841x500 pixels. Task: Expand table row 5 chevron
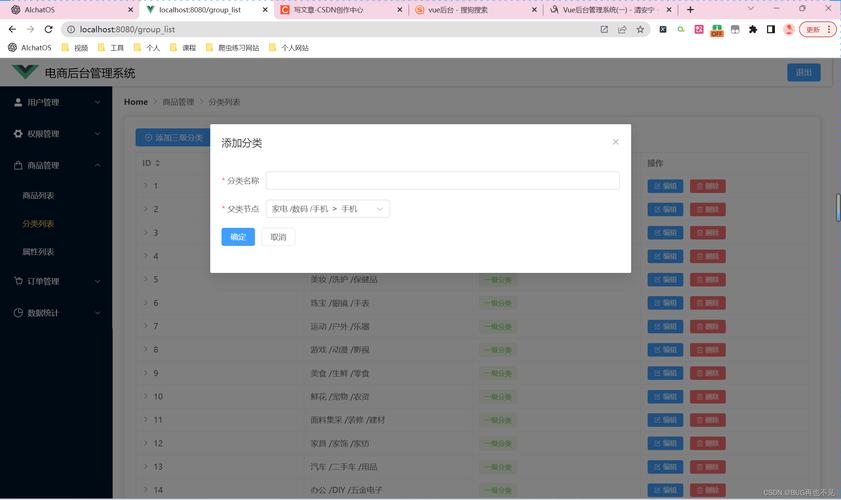click(x=145, y=279)
